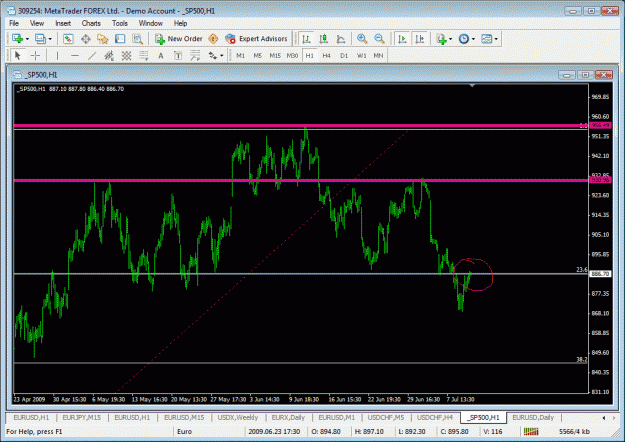Screen dimensions: 625x442
Task: Zoom in on the chart
Action: (x=362, y=39)
